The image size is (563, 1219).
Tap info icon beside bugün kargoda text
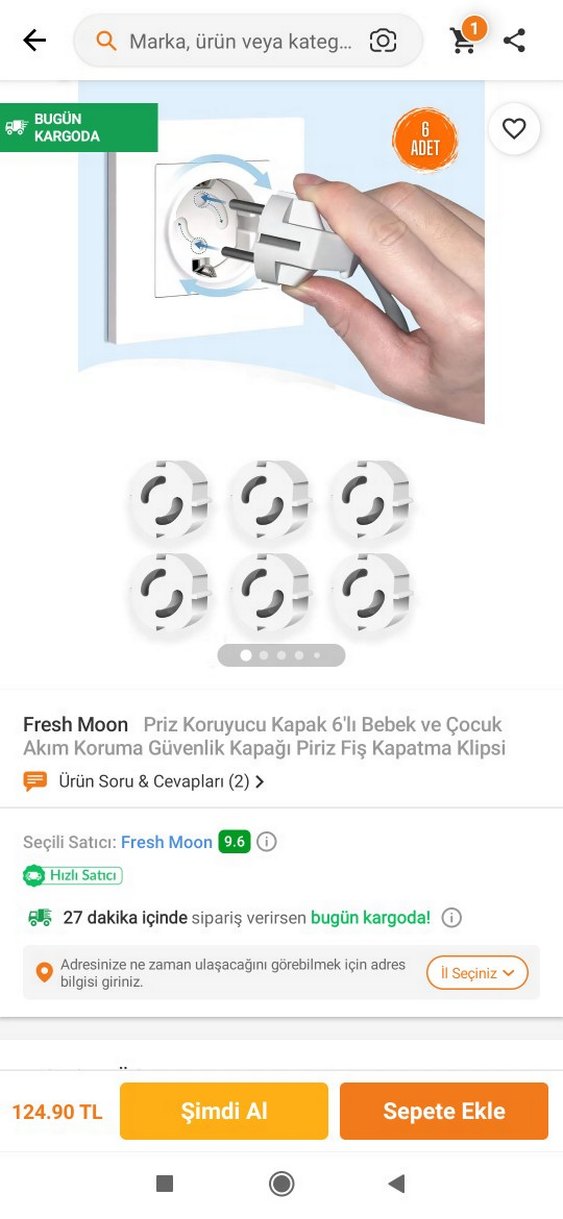click(x=452, y=917)
